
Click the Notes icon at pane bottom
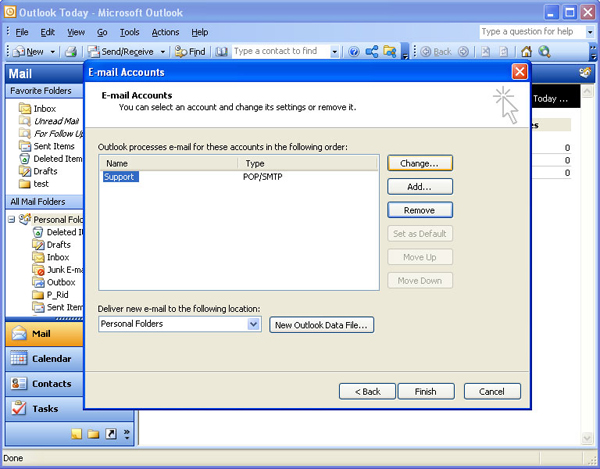pos(77,434)
